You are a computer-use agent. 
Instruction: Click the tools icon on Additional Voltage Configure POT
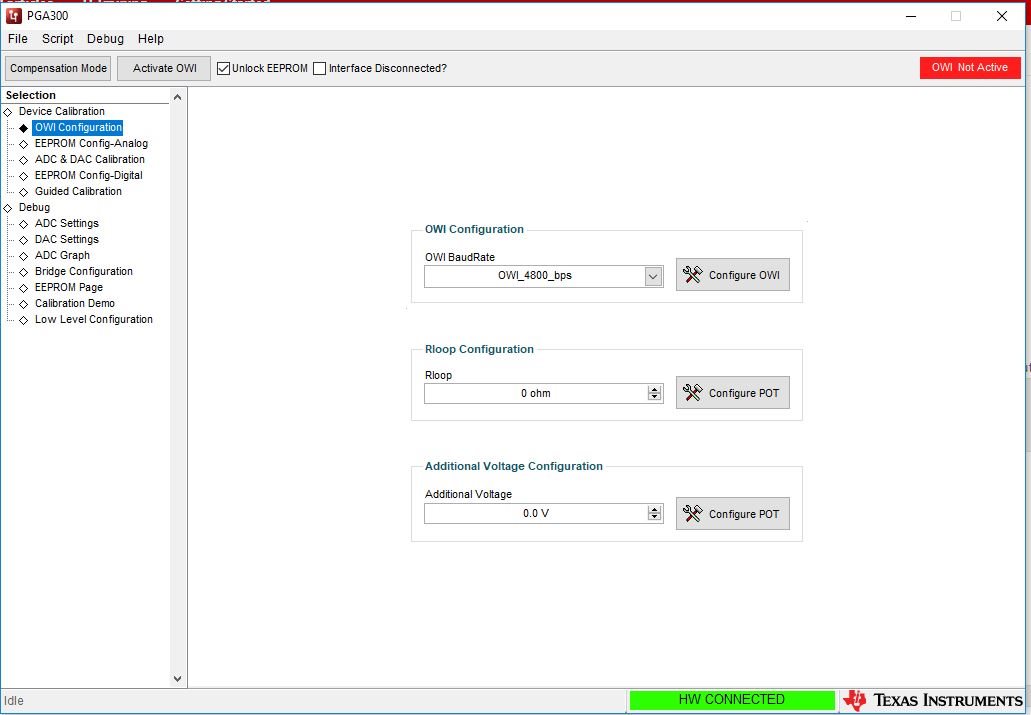pos(692,513)
